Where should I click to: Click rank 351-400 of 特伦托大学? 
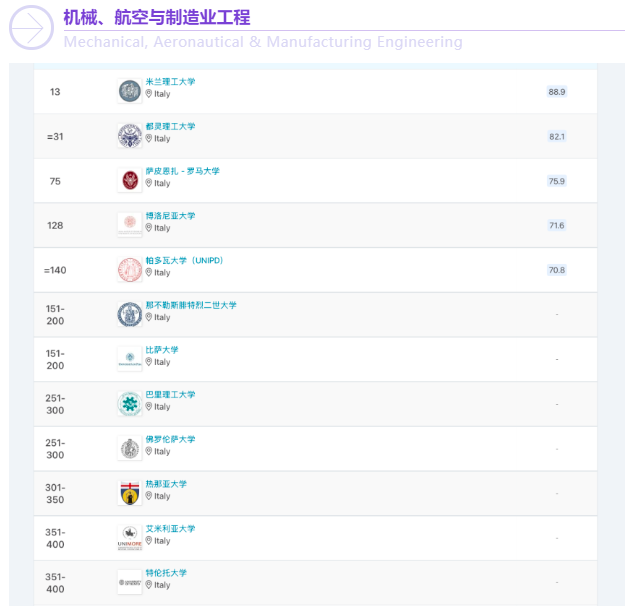(x=55, y=583)
